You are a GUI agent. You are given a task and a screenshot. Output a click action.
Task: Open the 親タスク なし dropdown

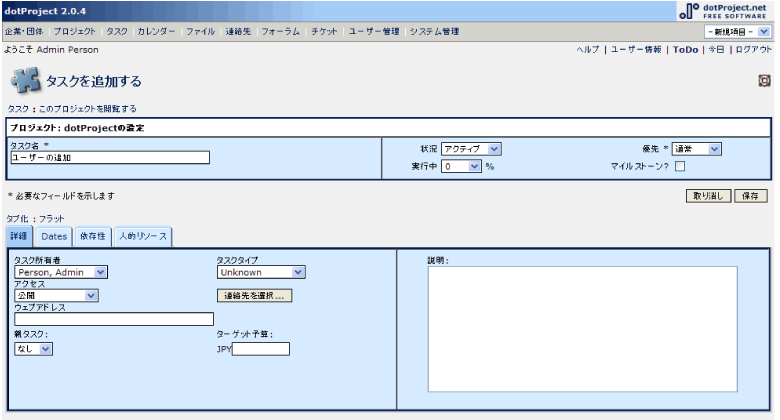(x=33, y=349)
